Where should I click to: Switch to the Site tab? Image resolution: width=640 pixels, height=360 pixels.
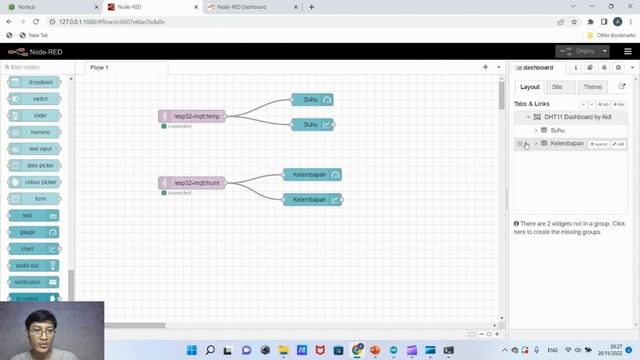[557, 87]
